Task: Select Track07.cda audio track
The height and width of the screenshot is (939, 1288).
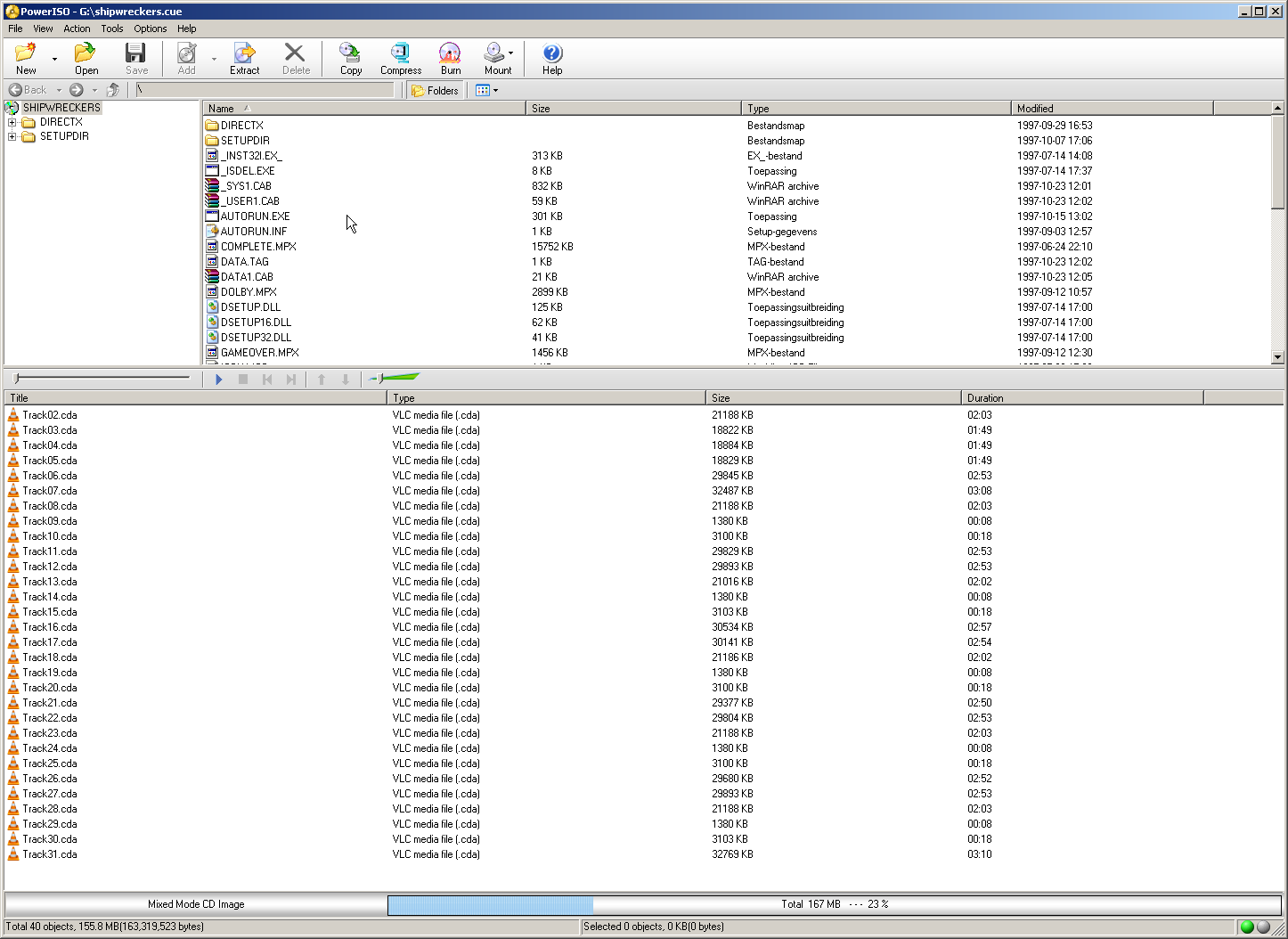Action: [x=50, y=491]
